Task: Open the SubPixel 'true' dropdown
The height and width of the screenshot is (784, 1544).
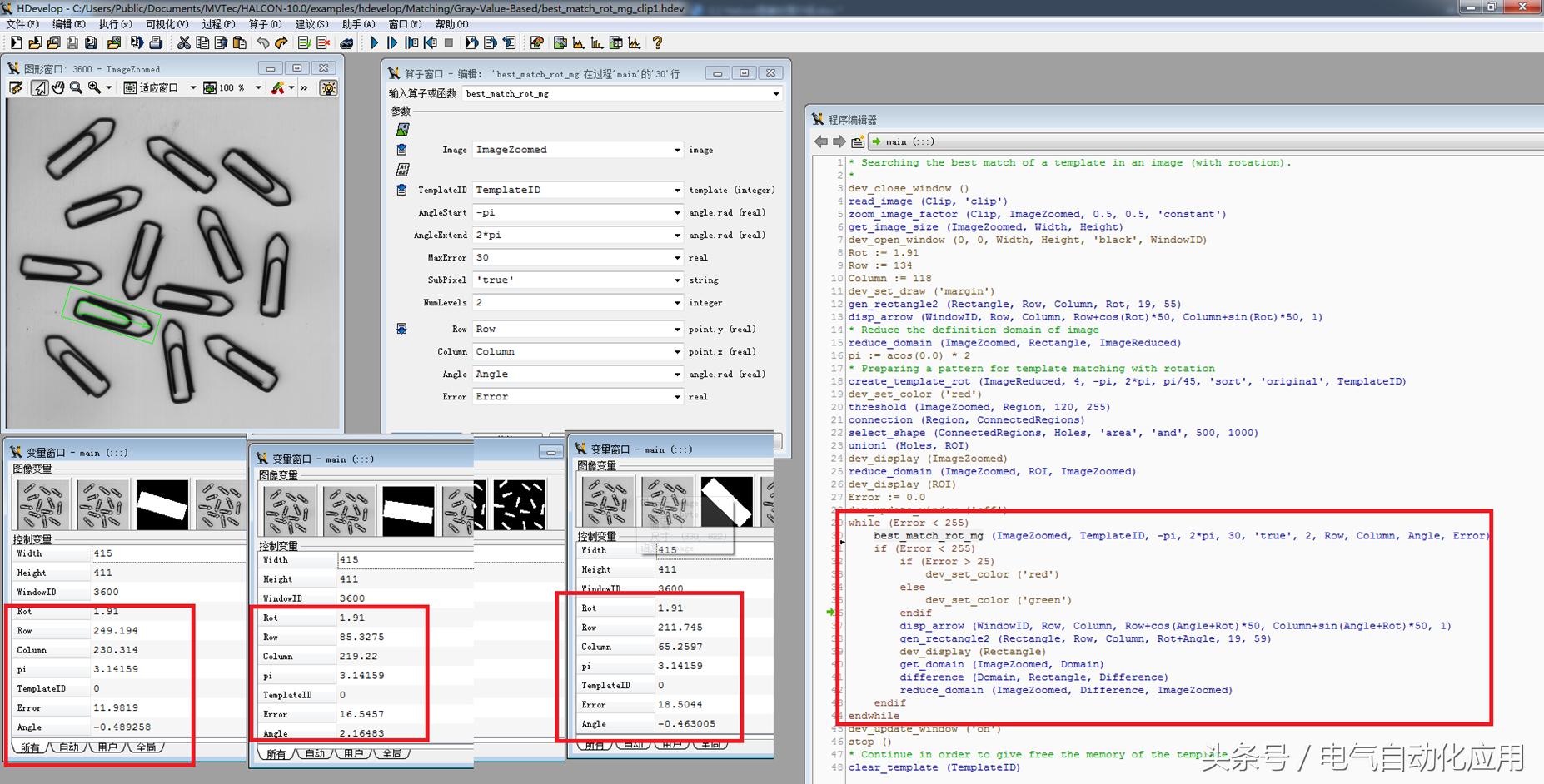Action: 677,280
